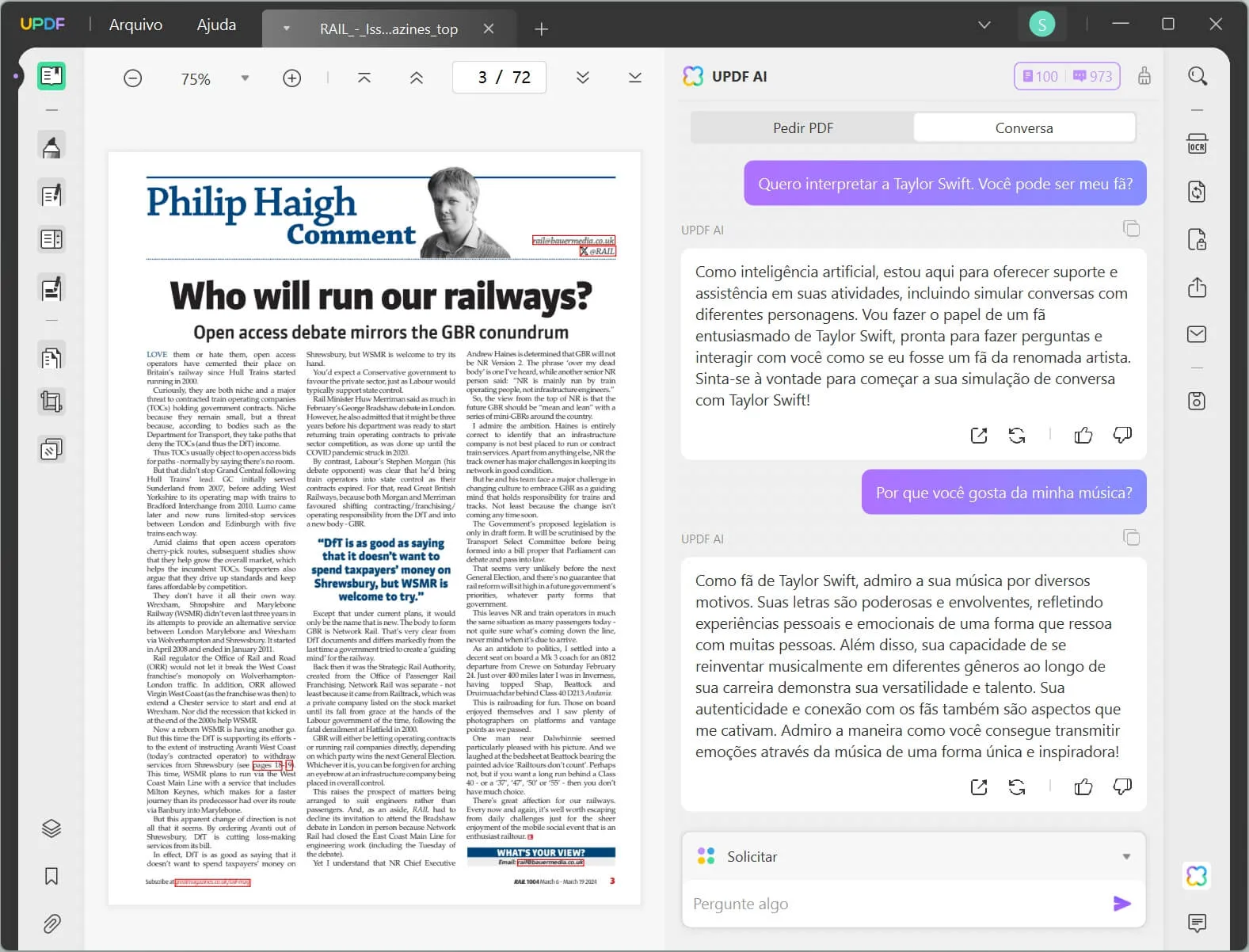Switch to the Pedir PDF tab

click(x=803, y=128)
